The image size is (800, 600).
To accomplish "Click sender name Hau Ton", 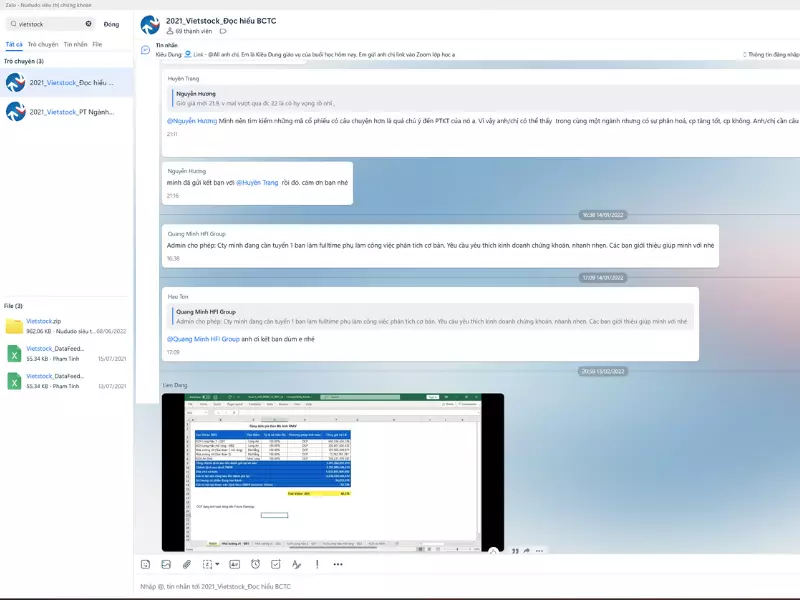I will (x=178, y=296).
